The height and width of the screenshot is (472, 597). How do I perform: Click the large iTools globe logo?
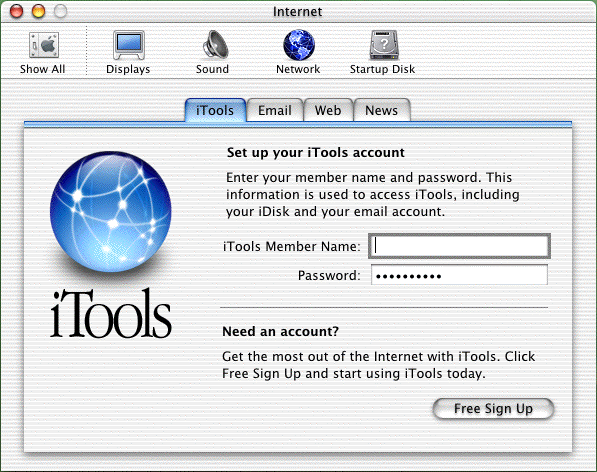[x=111, y=212]
